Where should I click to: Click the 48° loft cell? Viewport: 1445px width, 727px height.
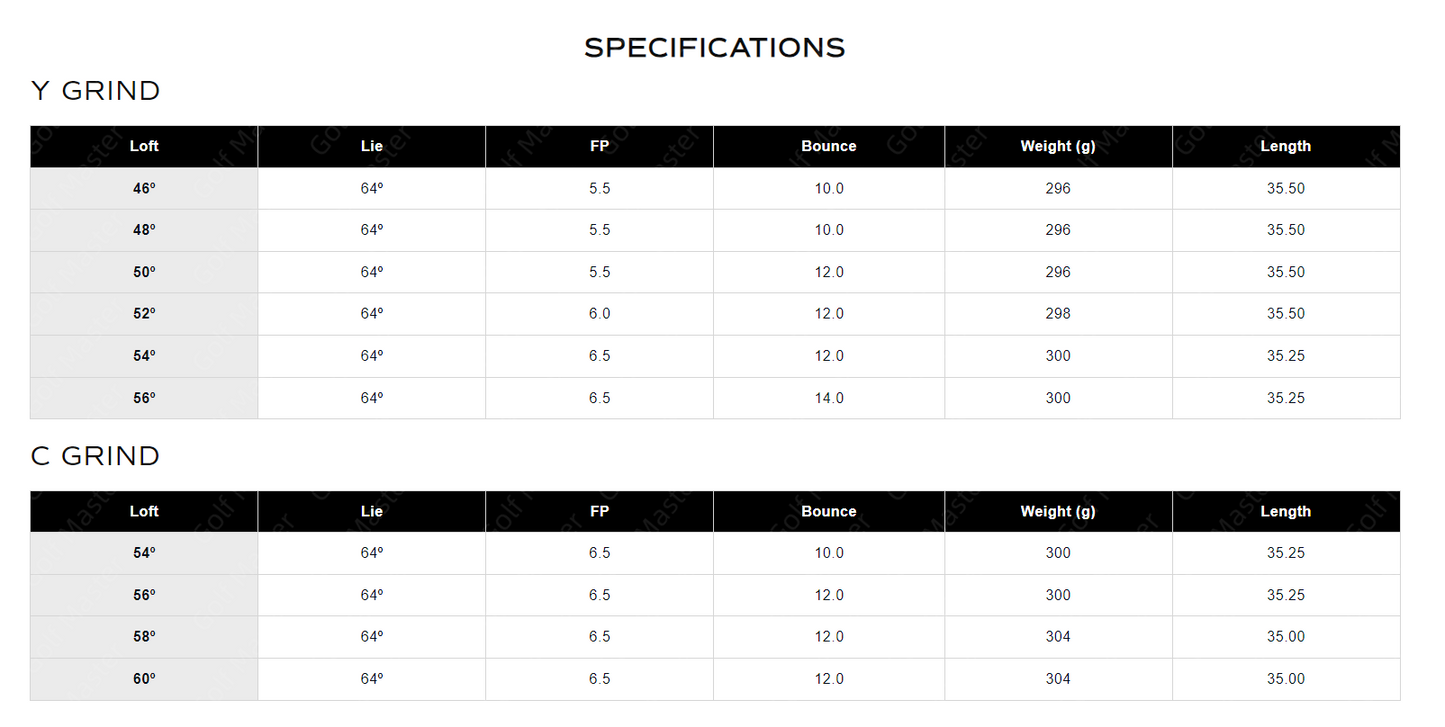pos(144,230)
